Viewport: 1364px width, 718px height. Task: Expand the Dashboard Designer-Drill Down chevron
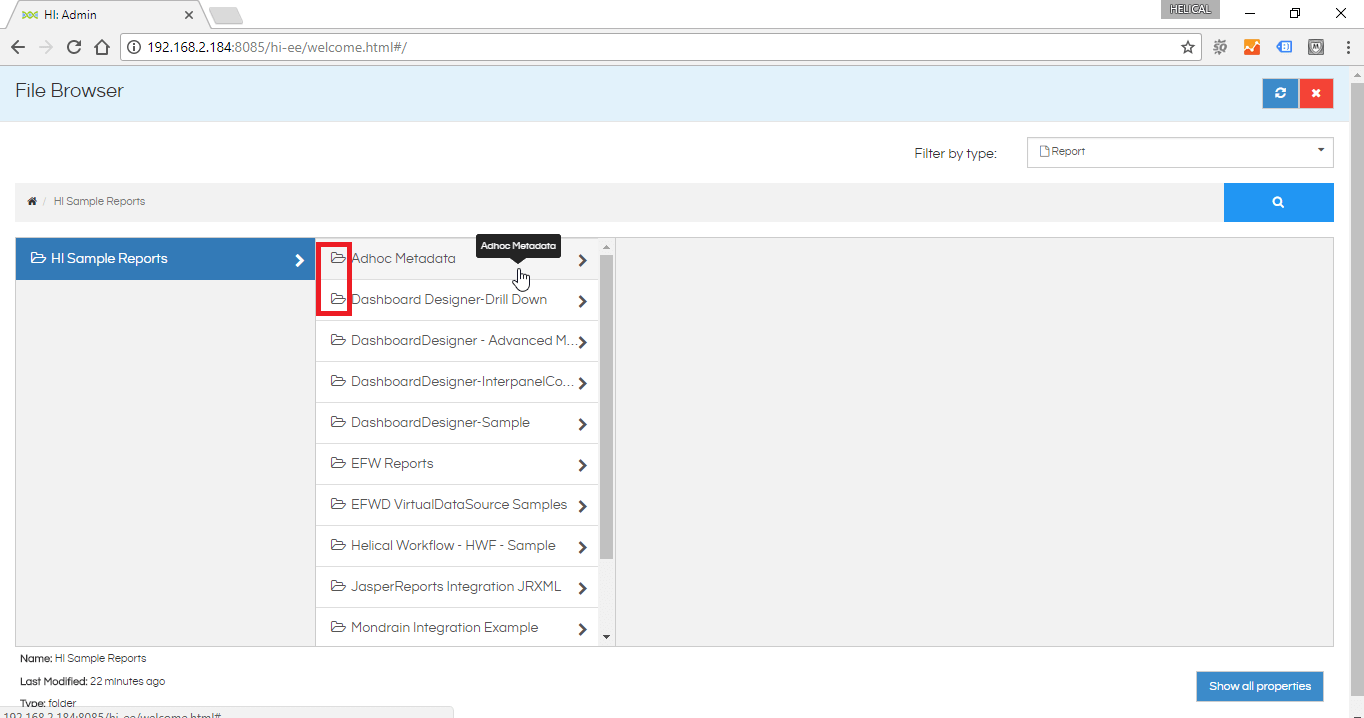(583, 302)
